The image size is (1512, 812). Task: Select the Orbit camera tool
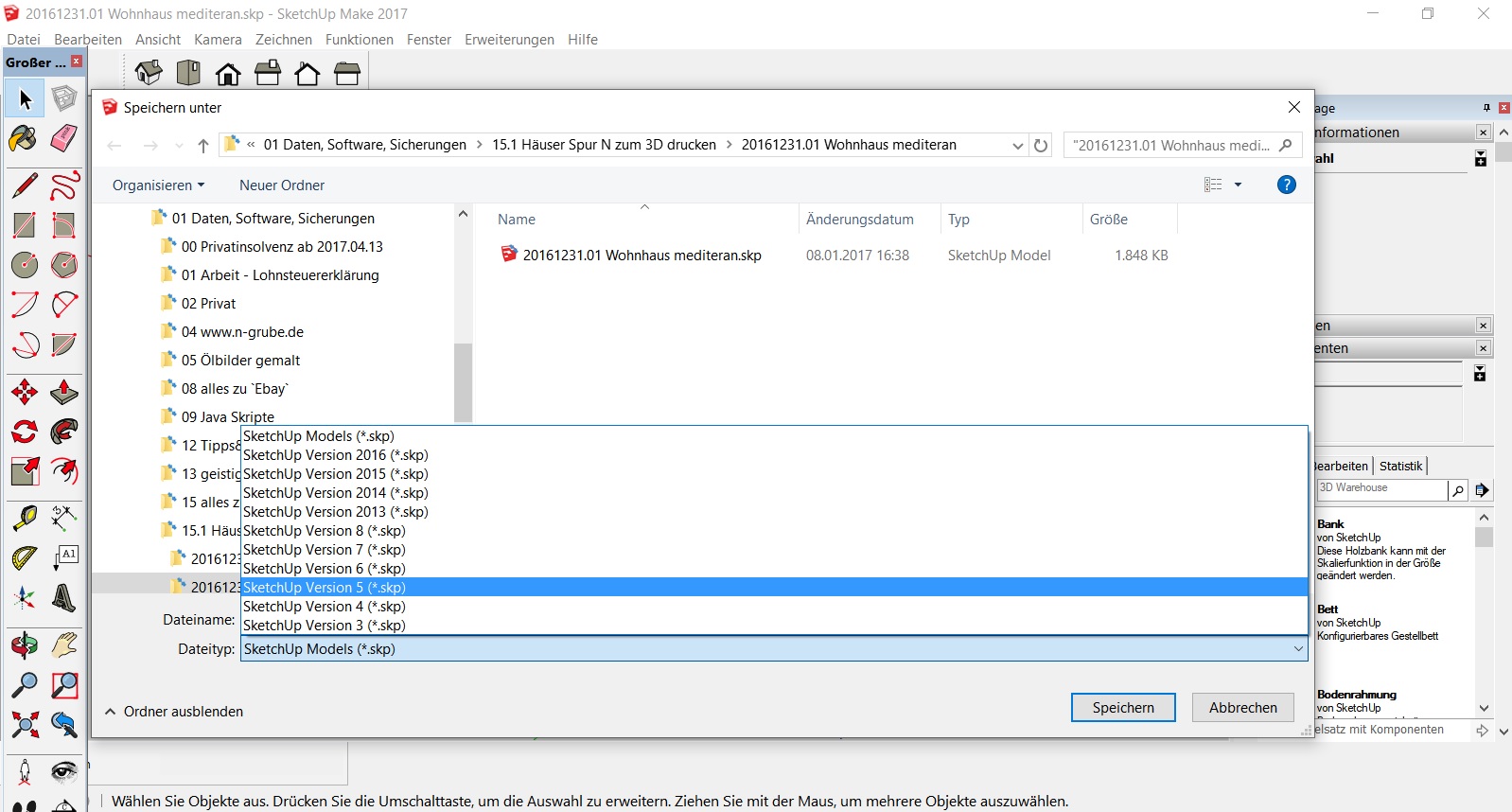(25, 645)
